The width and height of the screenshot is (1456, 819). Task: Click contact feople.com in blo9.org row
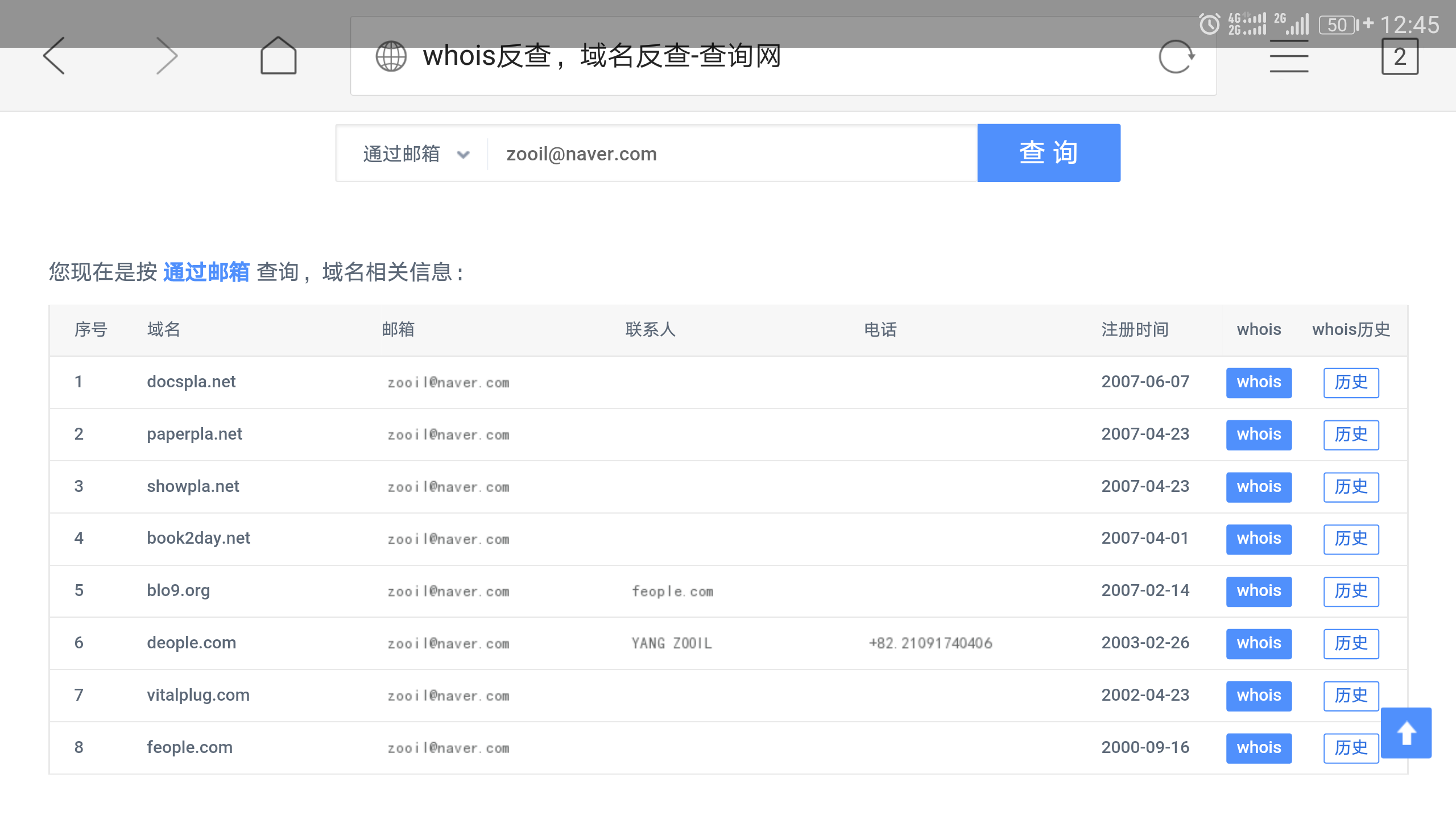(672, 591)
